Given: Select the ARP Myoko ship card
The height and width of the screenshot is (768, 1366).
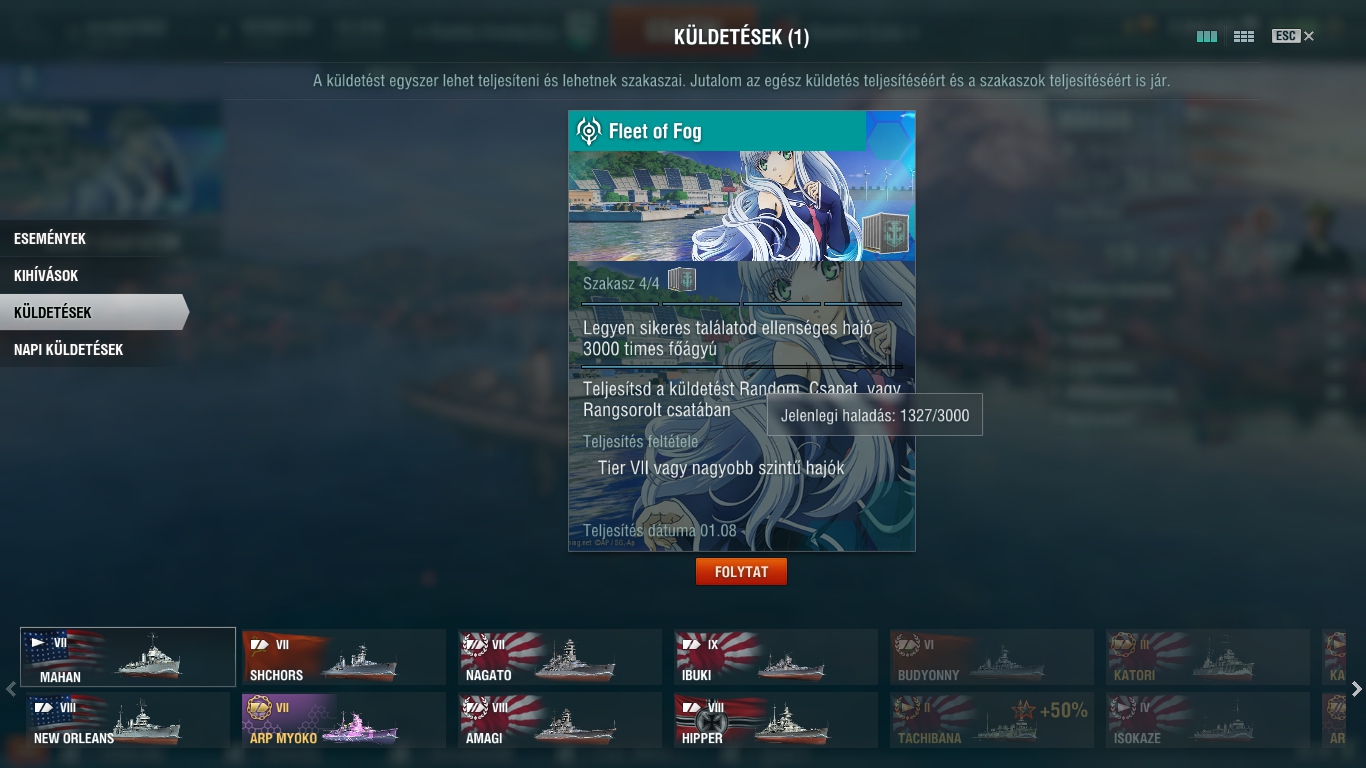Looking at the screenshot, I should (x=343, y=720).
